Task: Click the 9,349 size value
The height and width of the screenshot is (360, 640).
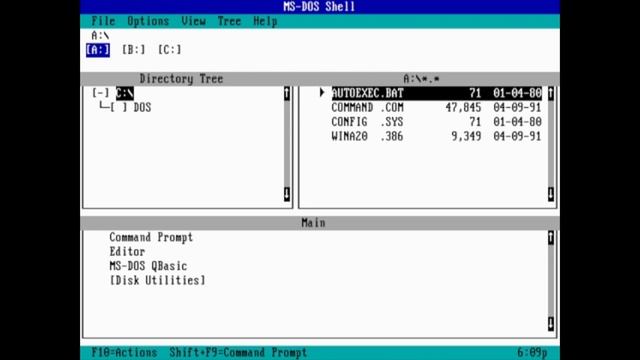Action: (466, 136)
